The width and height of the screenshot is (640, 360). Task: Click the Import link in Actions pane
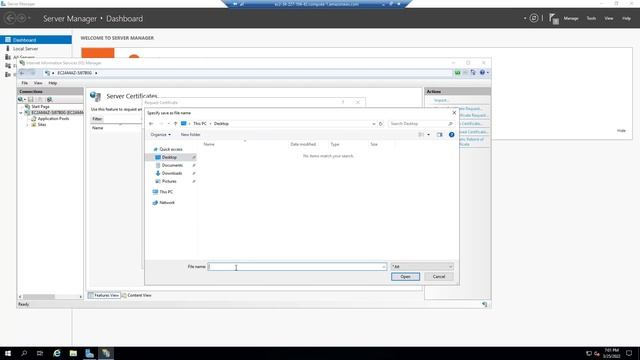click(x=441, y=100)
